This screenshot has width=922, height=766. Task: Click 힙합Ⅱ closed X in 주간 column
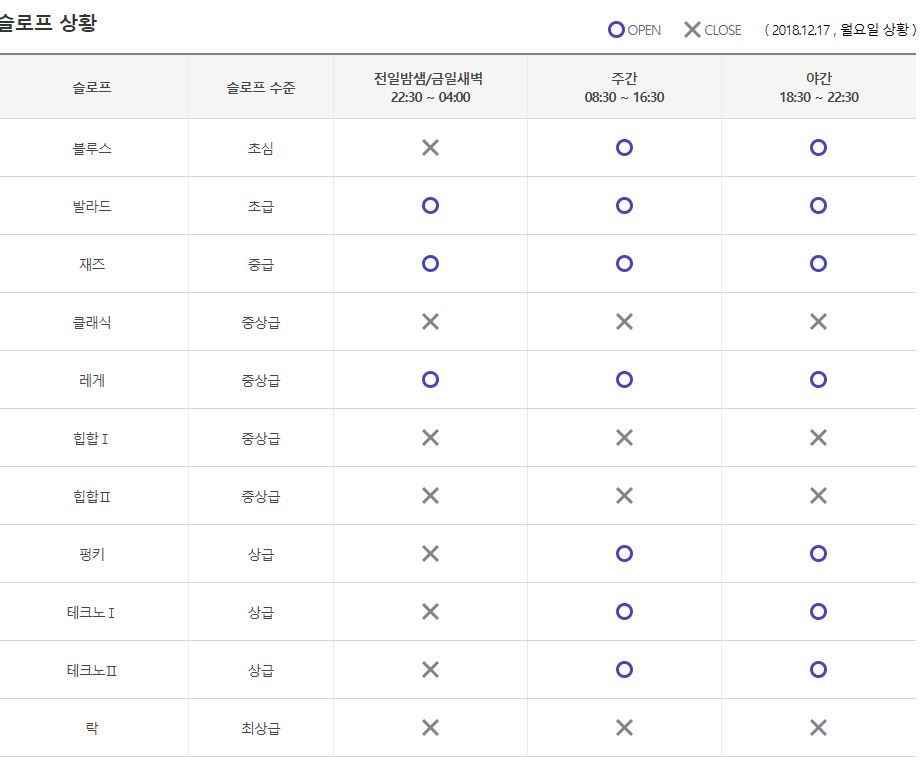pyautogui.click(x=624, y=496)
